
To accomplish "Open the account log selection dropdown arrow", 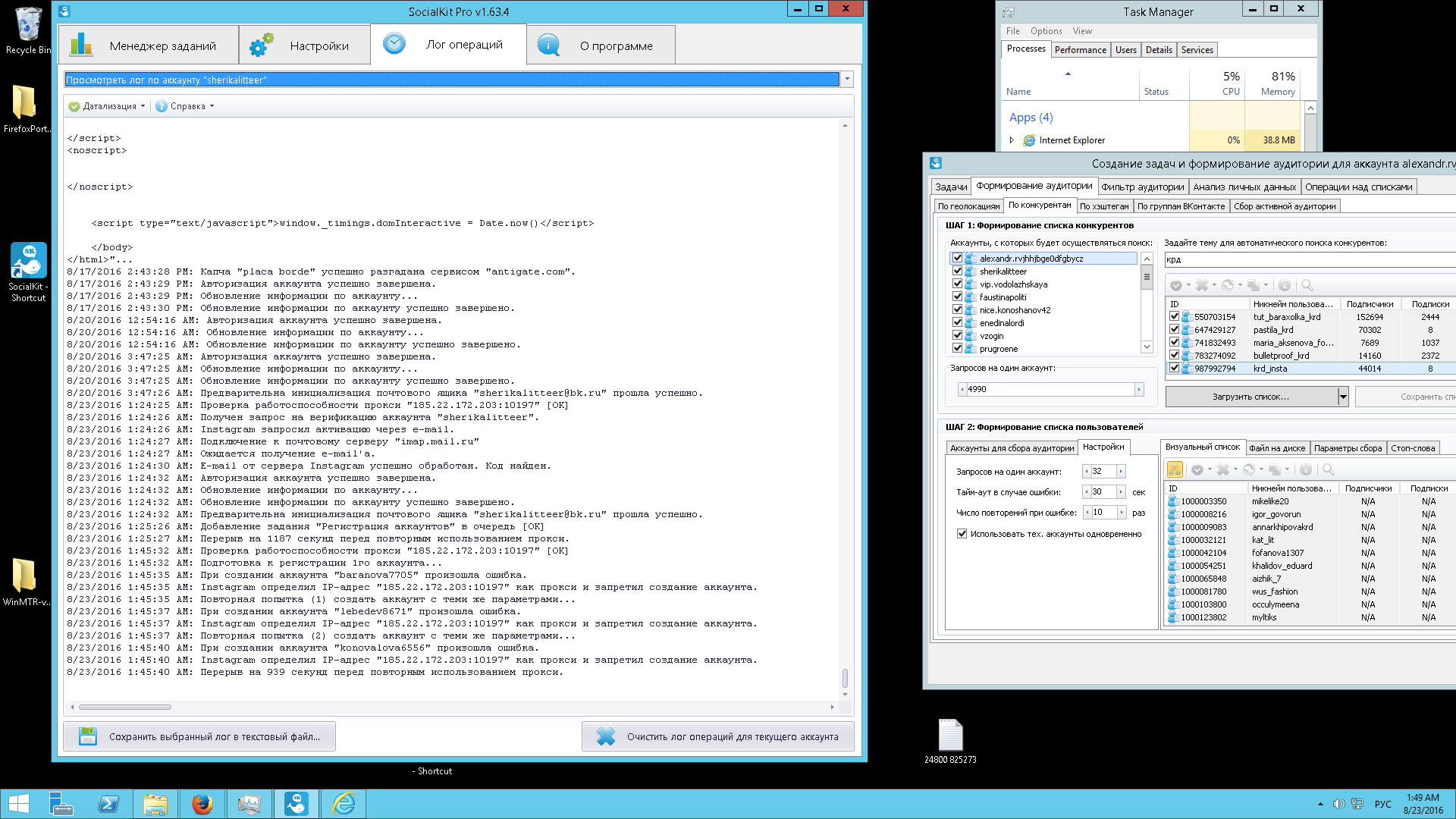I will 847,80.
